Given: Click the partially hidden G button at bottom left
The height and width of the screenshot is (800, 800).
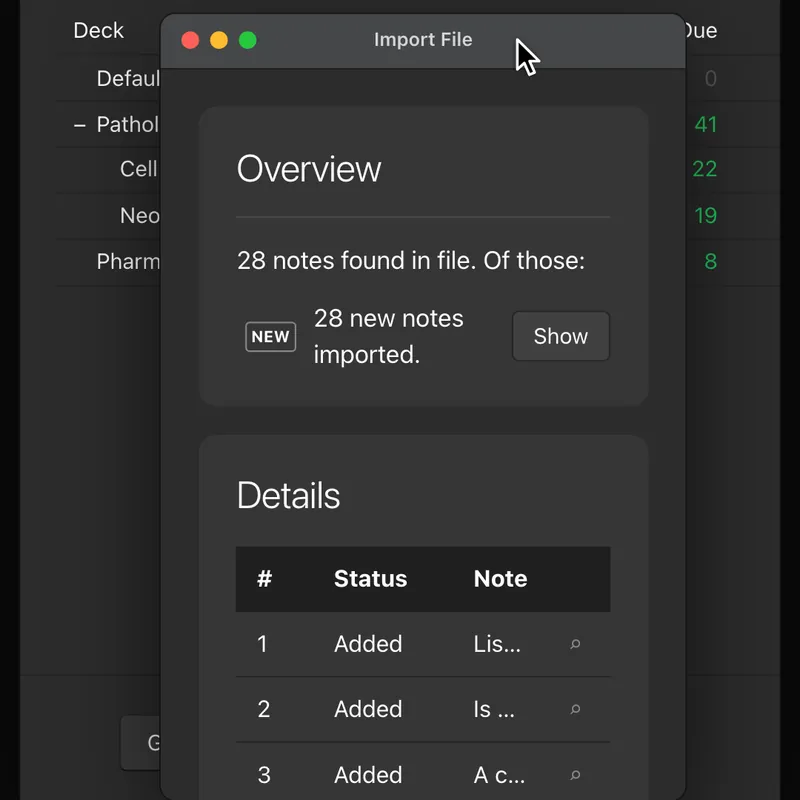Looking at the screenshot, I should pyautogui.click(x=141, y=743).
